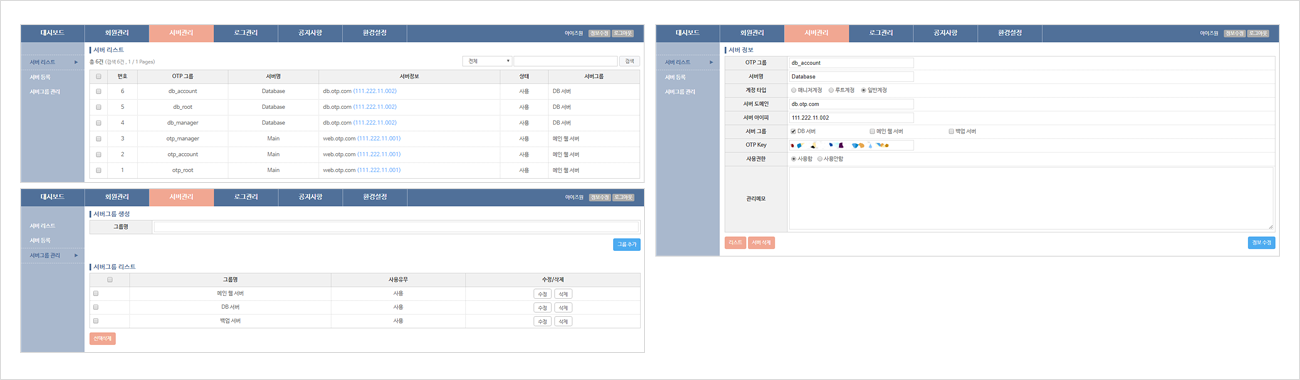Focus the search text field beside 전체 dropdown
1300x380 pixels.
click(566, 61)
